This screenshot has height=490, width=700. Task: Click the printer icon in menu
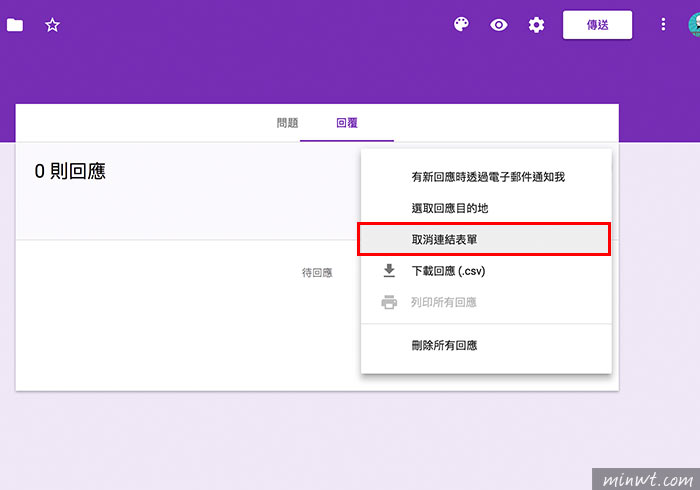coord(389,302)
